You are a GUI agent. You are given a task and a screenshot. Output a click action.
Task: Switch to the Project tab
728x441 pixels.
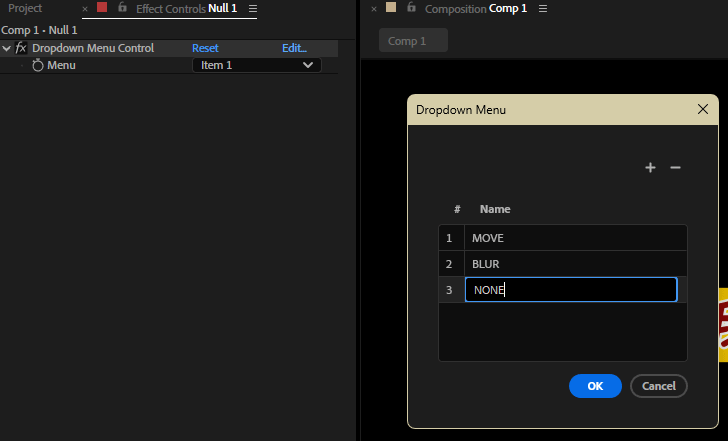tap(25, 8)
